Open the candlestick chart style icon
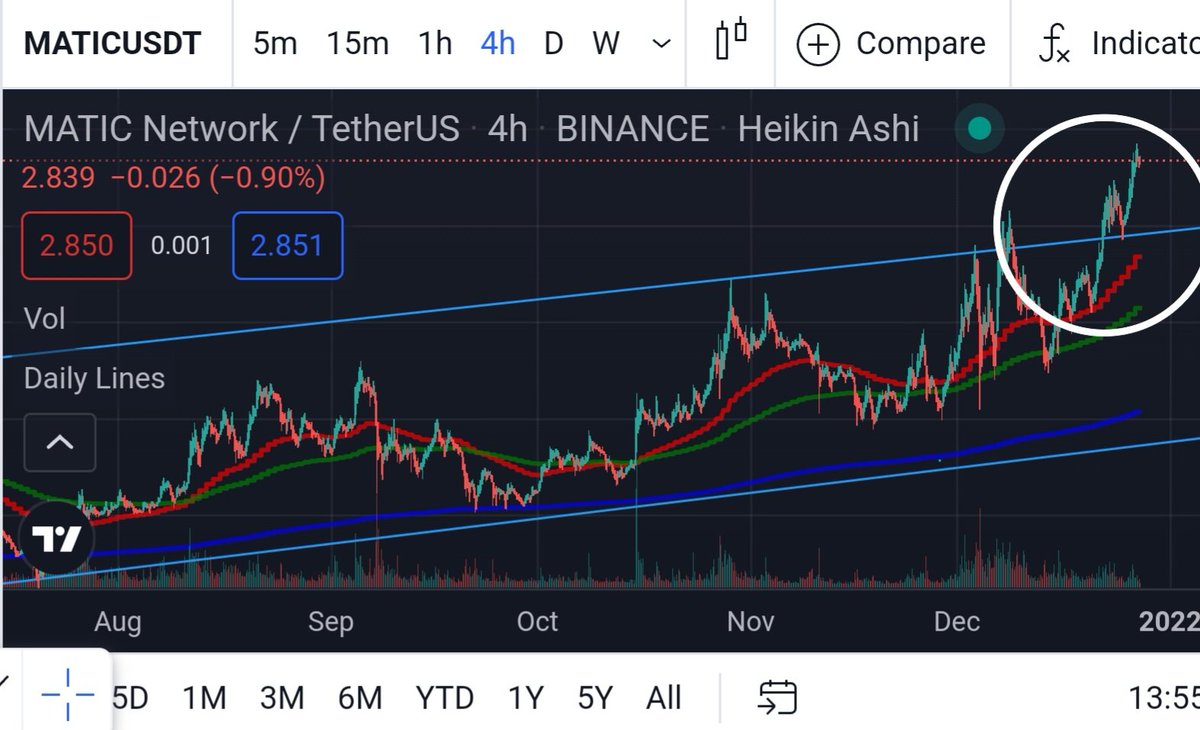Screen dimensions: 1200x730 click(732, 41)
